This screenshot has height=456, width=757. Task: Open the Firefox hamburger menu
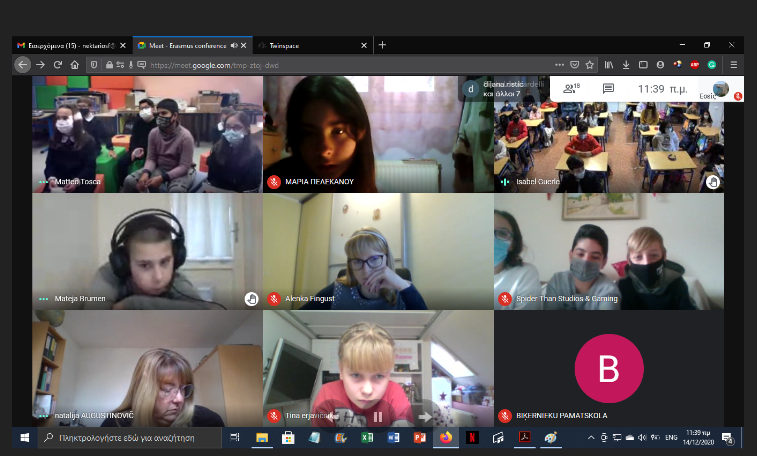tap(733, 65)
